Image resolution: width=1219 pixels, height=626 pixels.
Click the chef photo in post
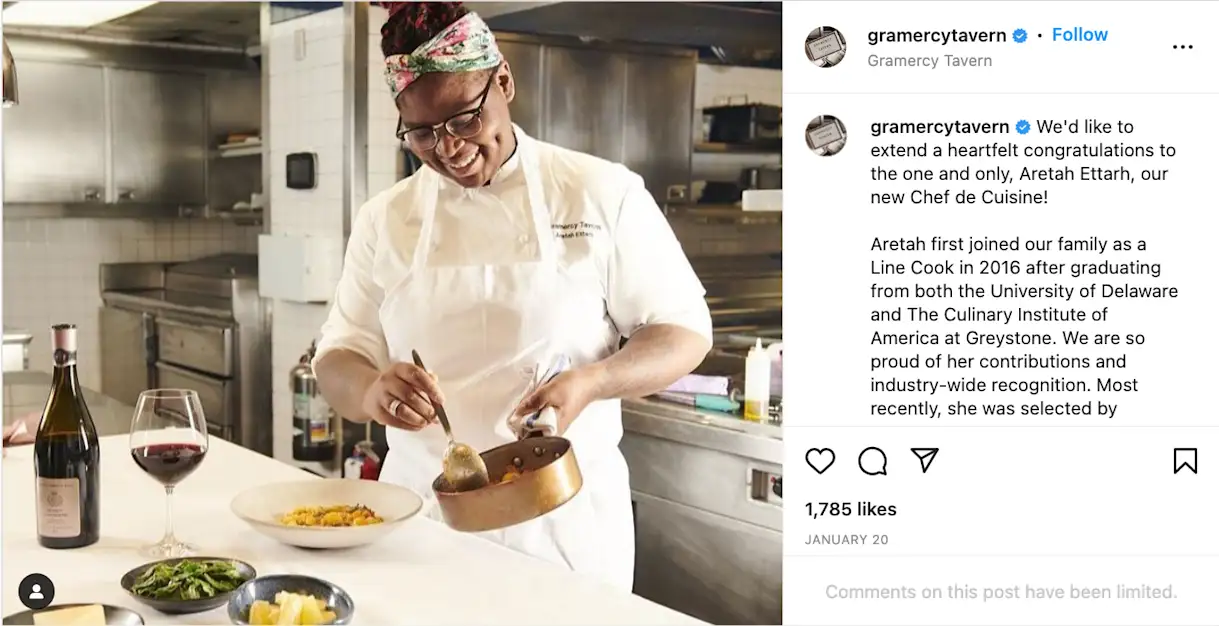pyautogui.click(x=391, y=313)
